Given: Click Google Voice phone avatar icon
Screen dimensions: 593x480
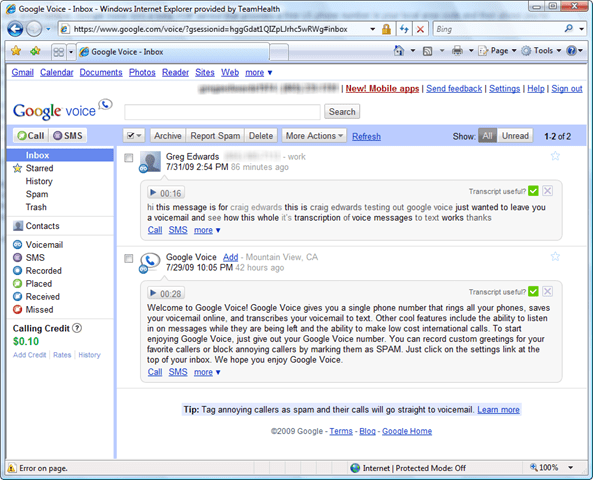Looking at the screenshot, I should (x=150, y=262).
